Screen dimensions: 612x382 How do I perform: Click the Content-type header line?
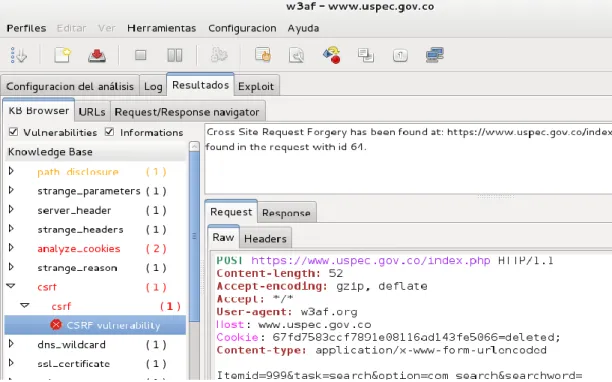[381, 350]
